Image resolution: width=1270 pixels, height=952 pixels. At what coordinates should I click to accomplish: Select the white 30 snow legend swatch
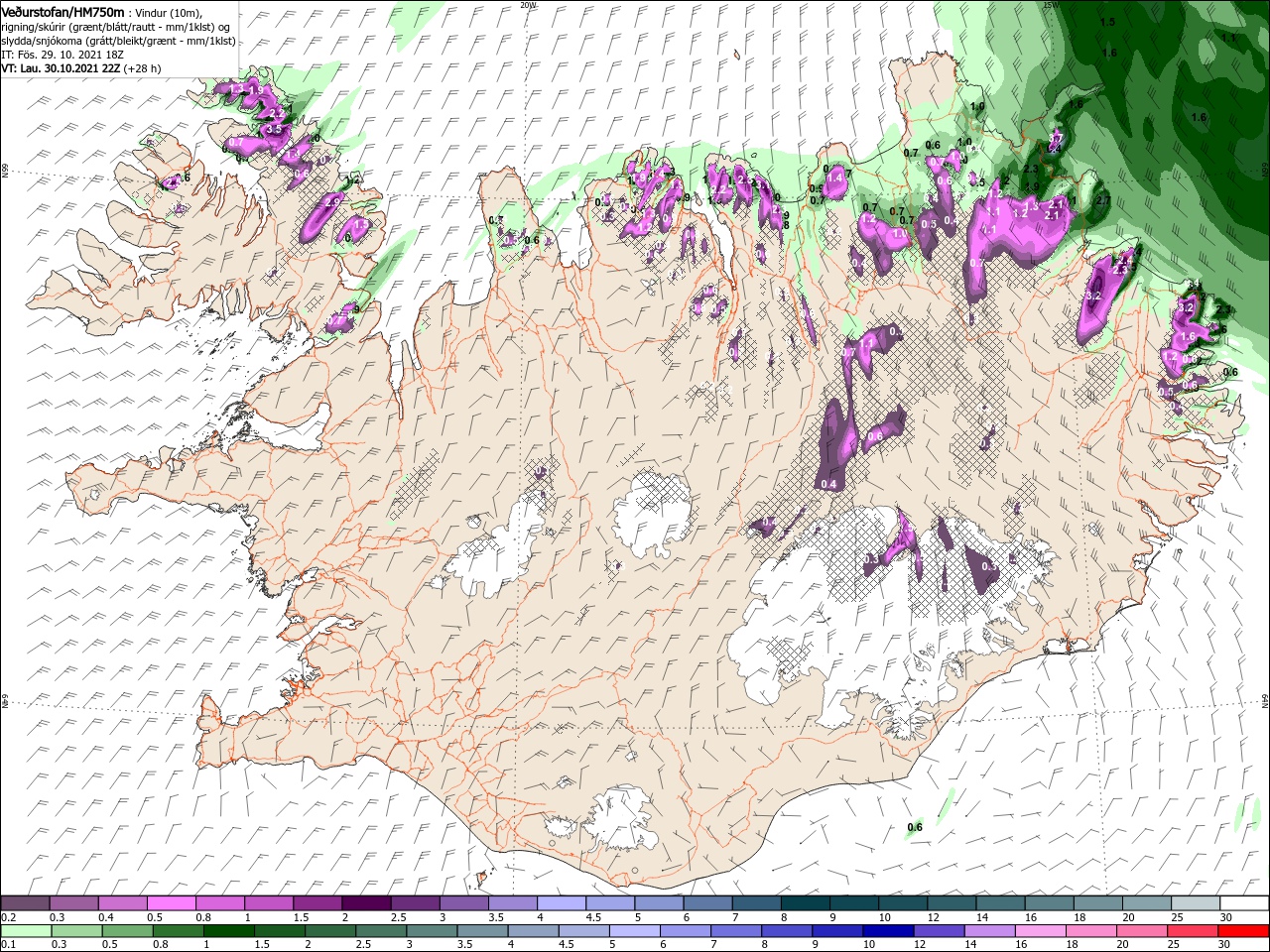click(1243, 903)
